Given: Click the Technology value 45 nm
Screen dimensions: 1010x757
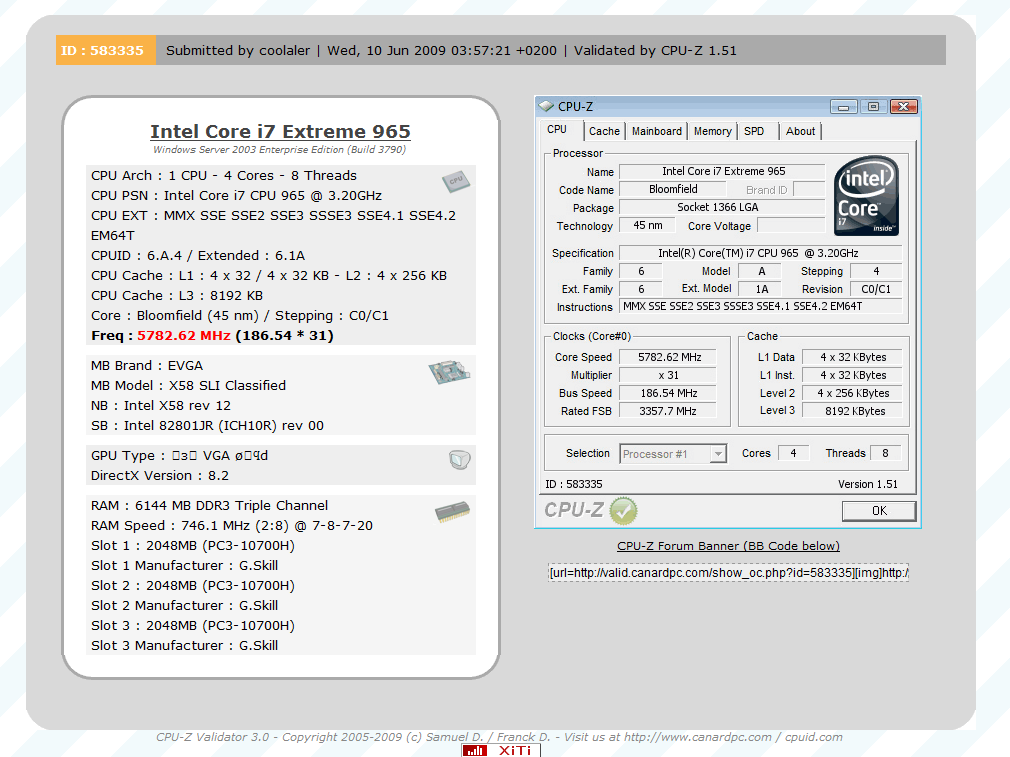Looking at the screenshot, I should coord(647,225).
